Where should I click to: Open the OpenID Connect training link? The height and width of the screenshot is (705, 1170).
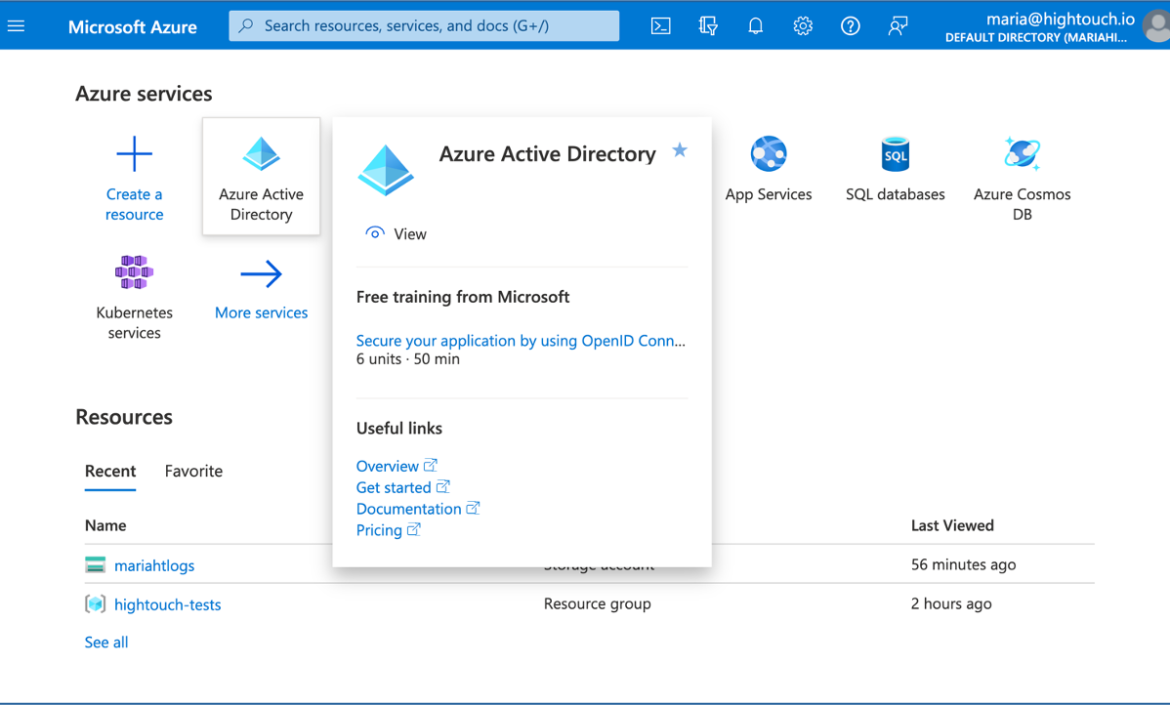coord(521,340)
